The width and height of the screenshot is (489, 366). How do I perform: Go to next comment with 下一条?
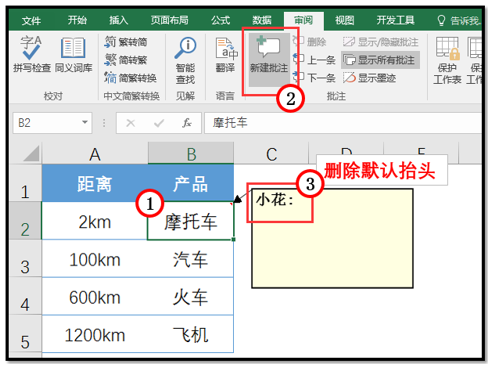pos(314,78)
